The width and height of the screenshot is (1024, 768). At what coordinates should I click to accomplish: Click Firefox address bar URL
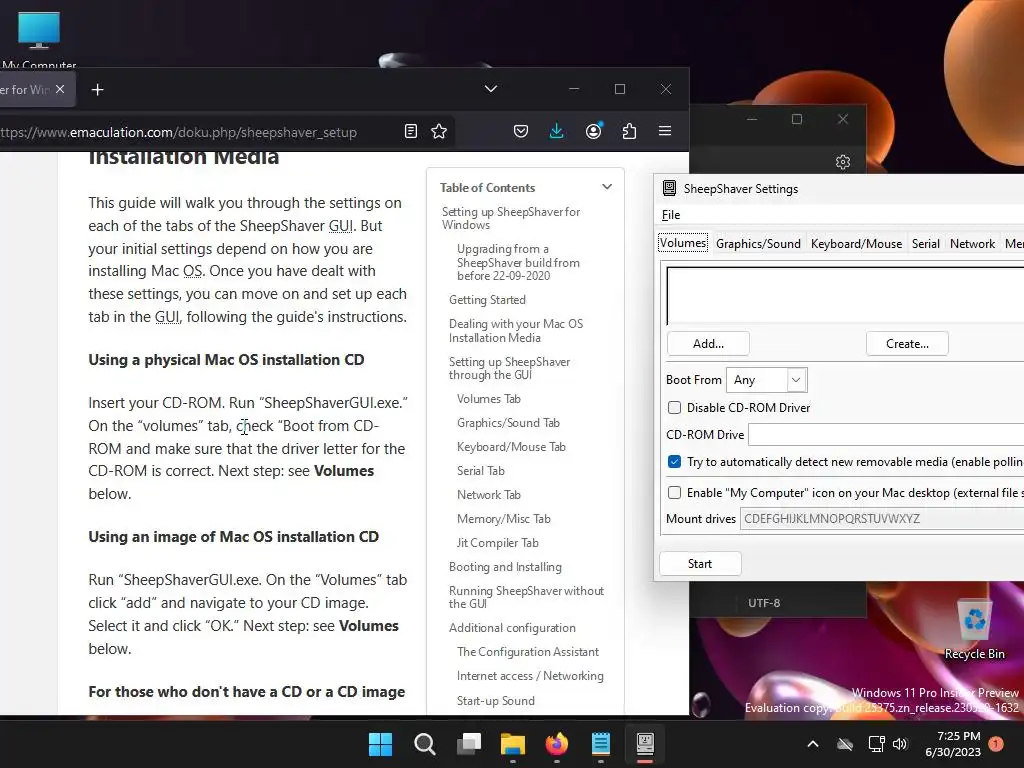coord(178,132)
